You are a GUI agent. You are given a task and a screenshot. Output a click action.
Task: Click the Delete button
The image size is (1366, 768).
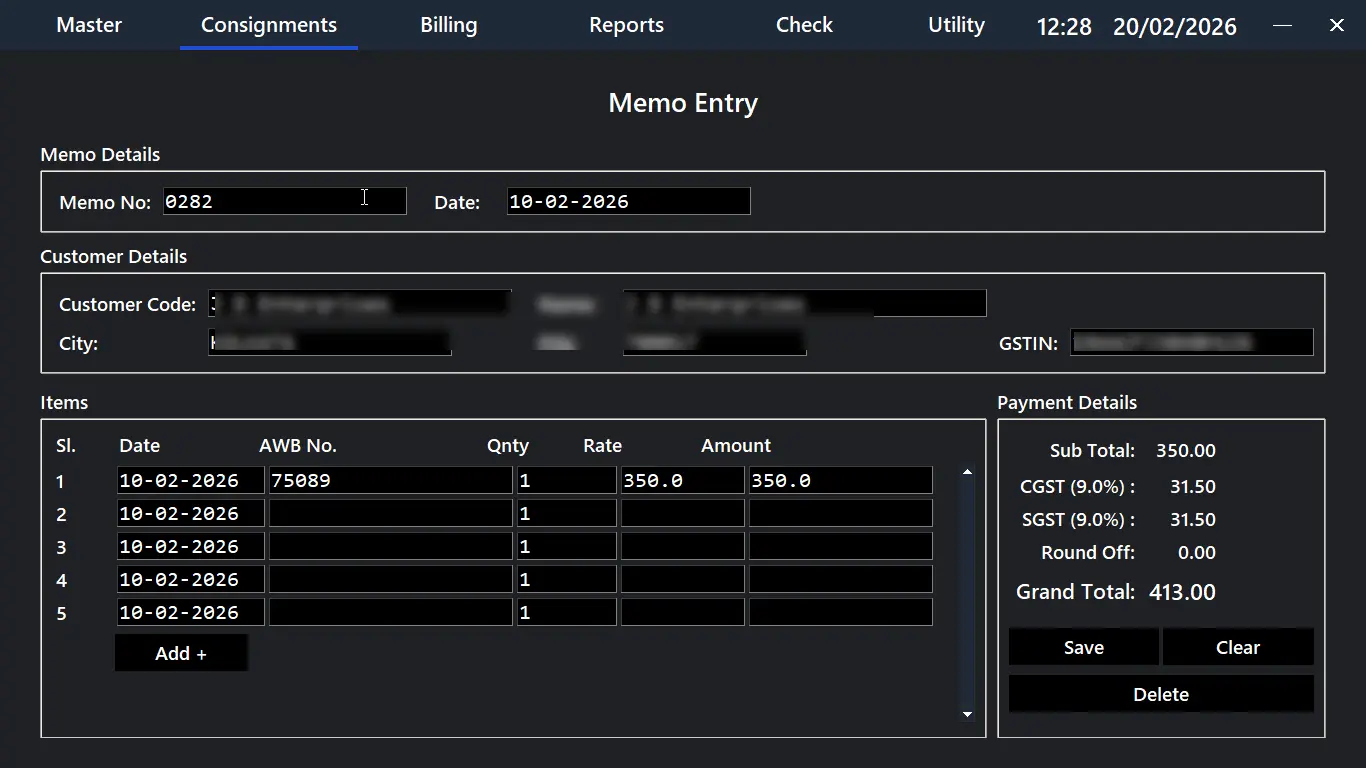coord(1160,694)
